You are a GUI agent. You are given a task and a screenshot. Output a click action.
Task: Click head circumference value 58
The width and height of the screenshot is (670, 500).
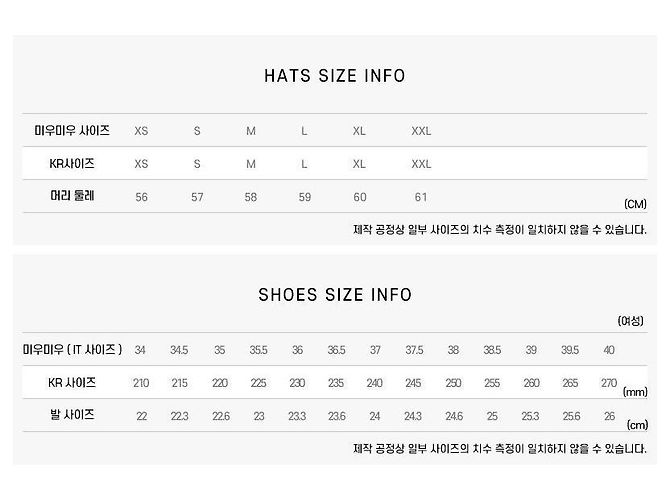point(251,197)
